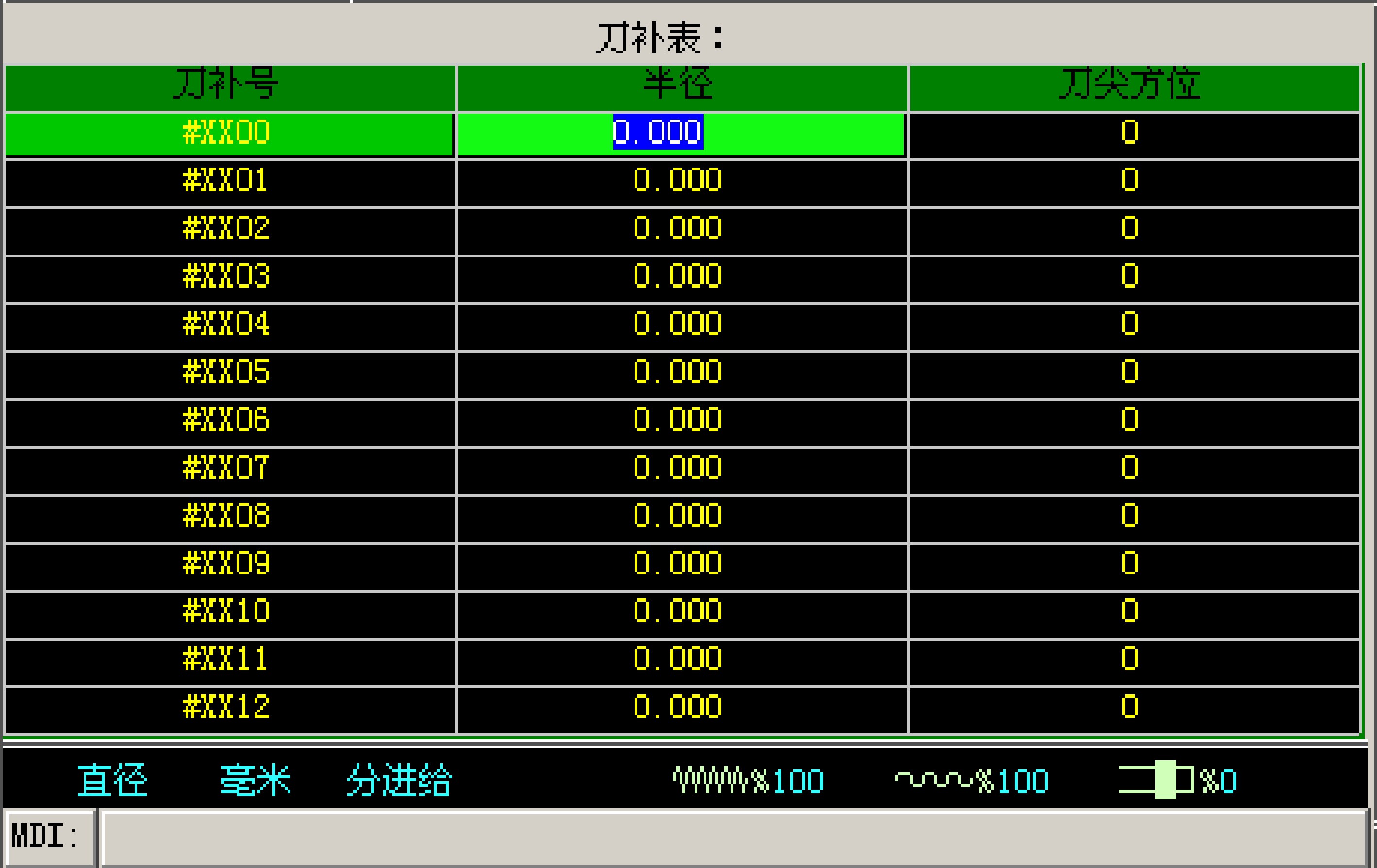Image resolution: width=1377 pixels, height=868 pixels.
Task: Click the 刀尖方位 column header
Action: [1134, 87]
